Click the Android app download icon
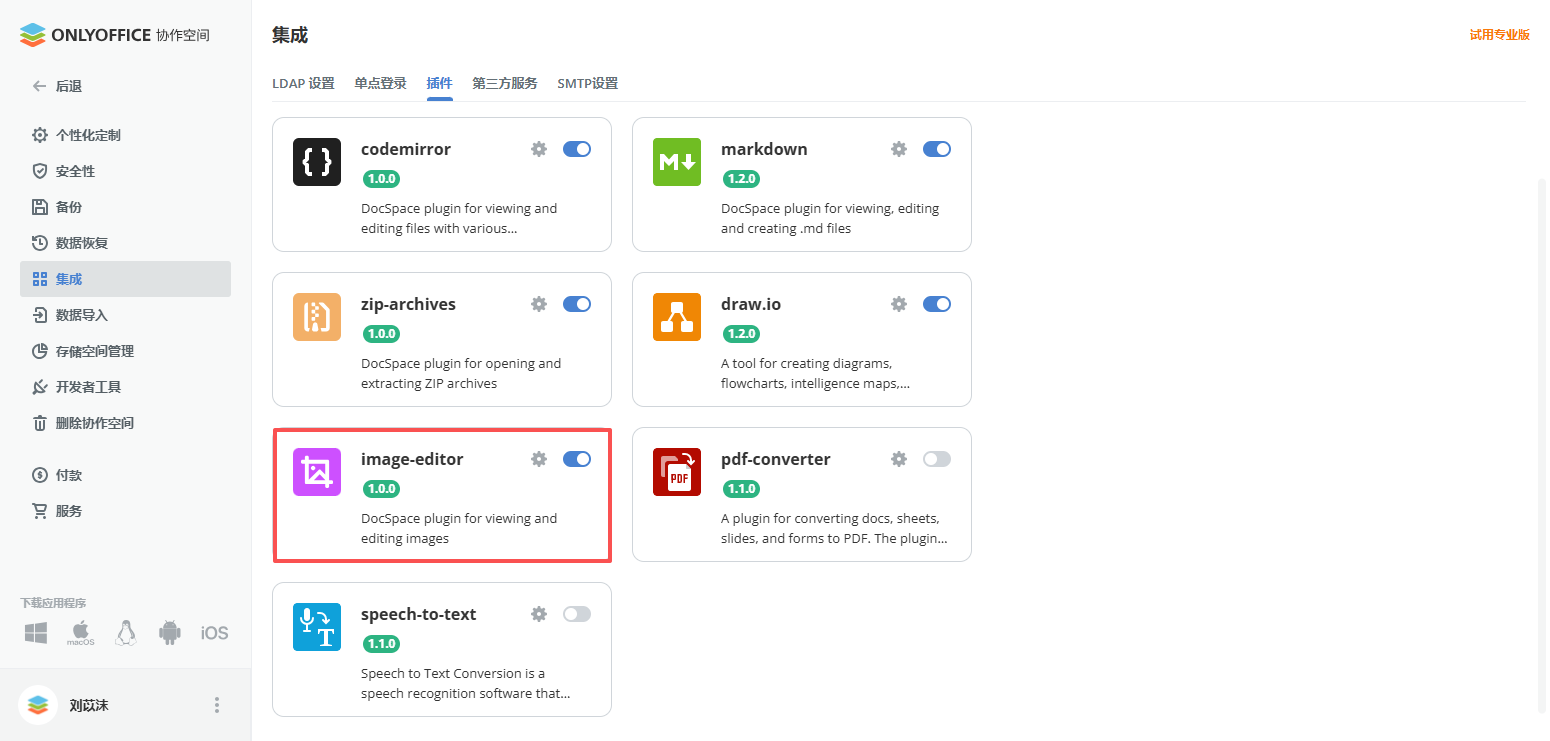The width and height of the screenshot is (1550, 741). tap(170, 633)
